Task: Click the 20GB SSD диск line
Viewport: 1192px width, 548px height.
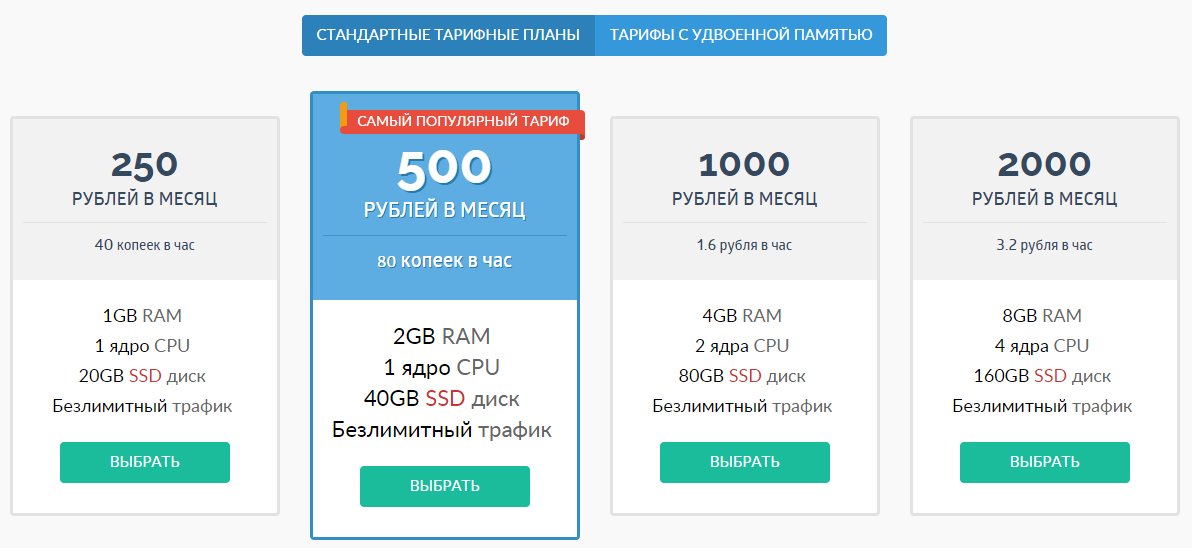Action: click(x=142, y=376)
